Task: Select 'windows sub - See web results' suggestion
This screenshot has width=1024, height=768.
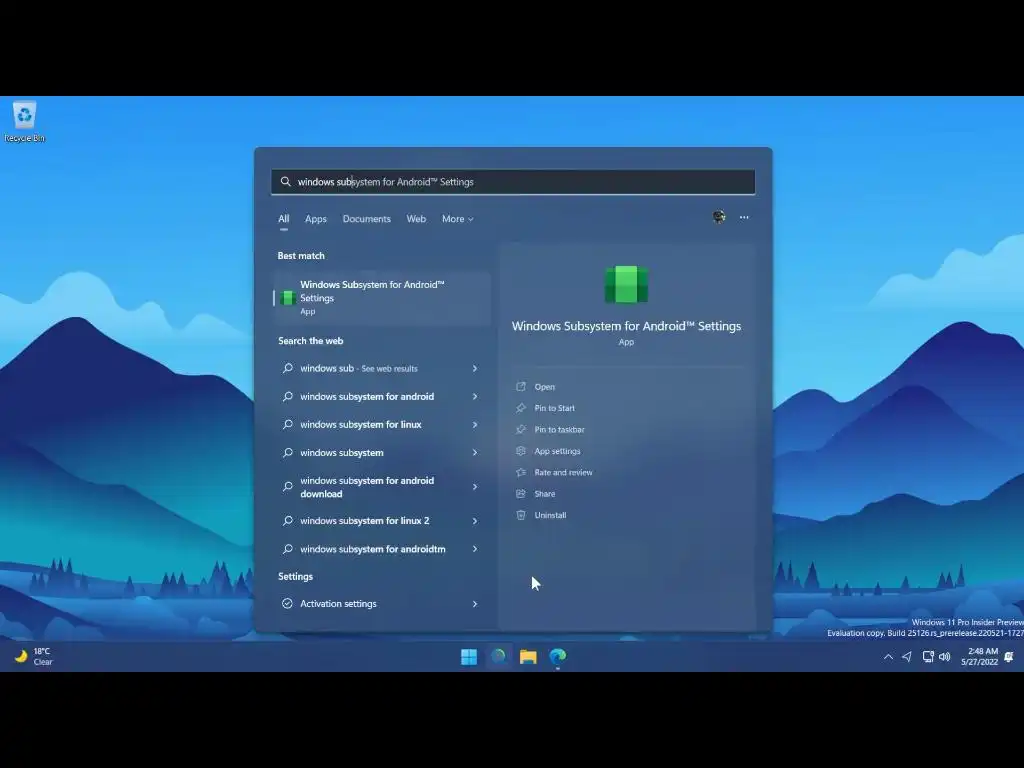Action: click(359, 368)
